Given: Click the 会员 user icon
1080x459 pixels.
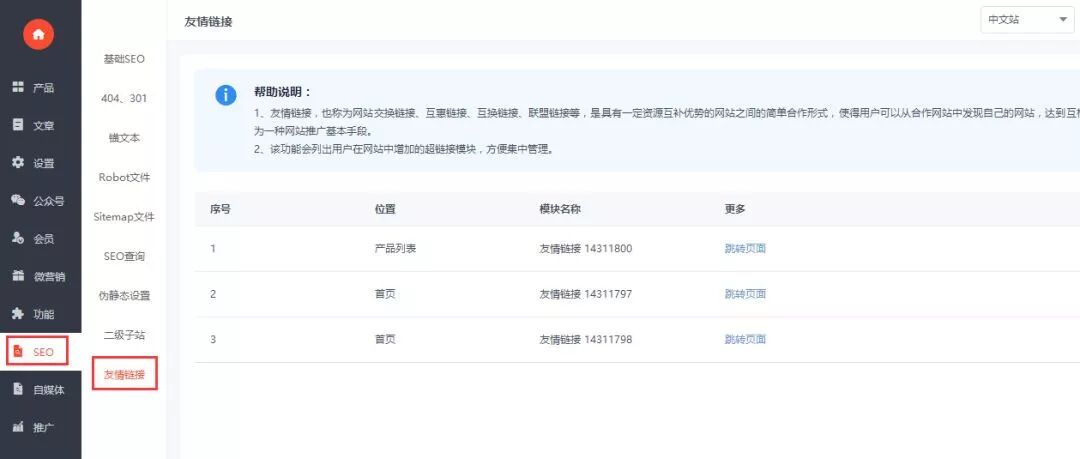Looking at the screenshot, I should coord(19,238).
